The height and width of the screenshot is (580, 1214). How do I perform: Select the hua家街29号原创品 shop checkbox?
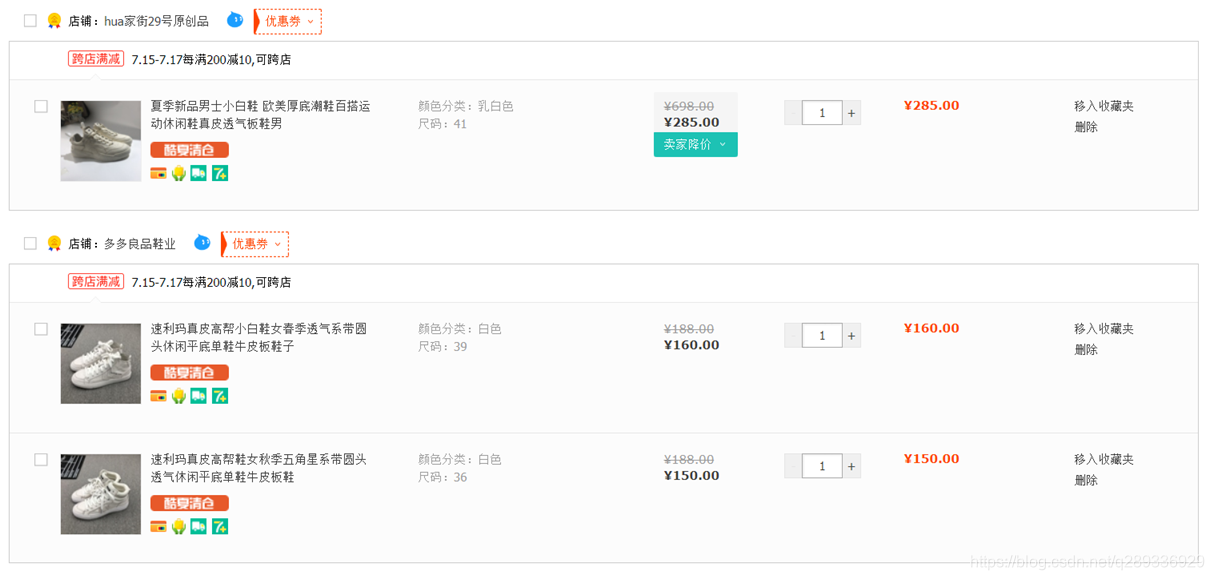pos(30,21)
